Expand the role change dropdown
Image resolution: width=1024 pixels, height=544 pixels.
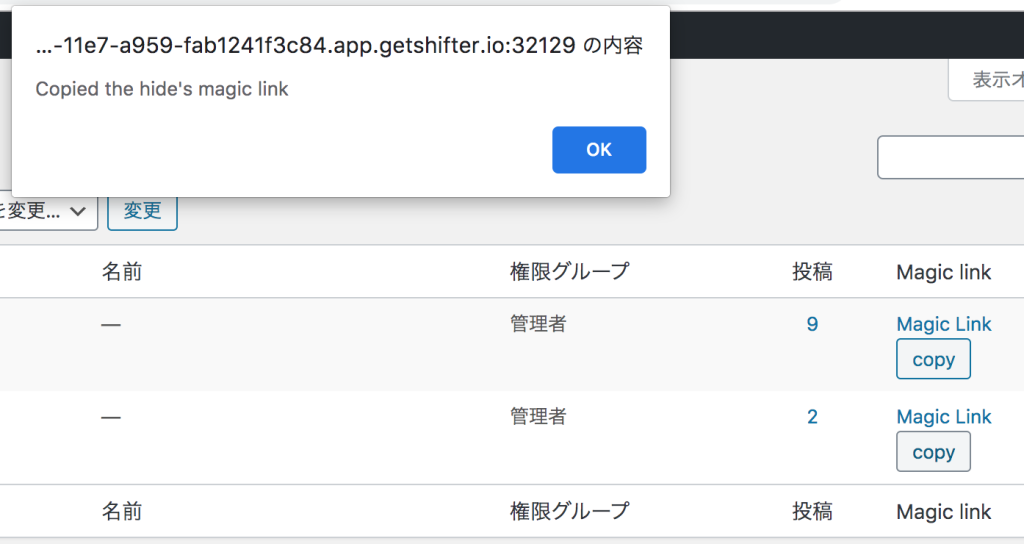50,211
